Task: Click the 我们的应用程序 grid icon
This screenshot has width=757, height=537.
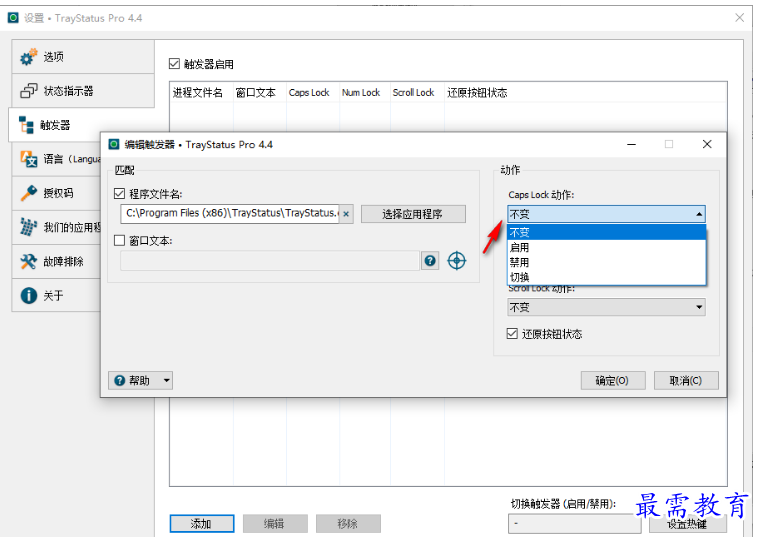Action: point(28,227)
